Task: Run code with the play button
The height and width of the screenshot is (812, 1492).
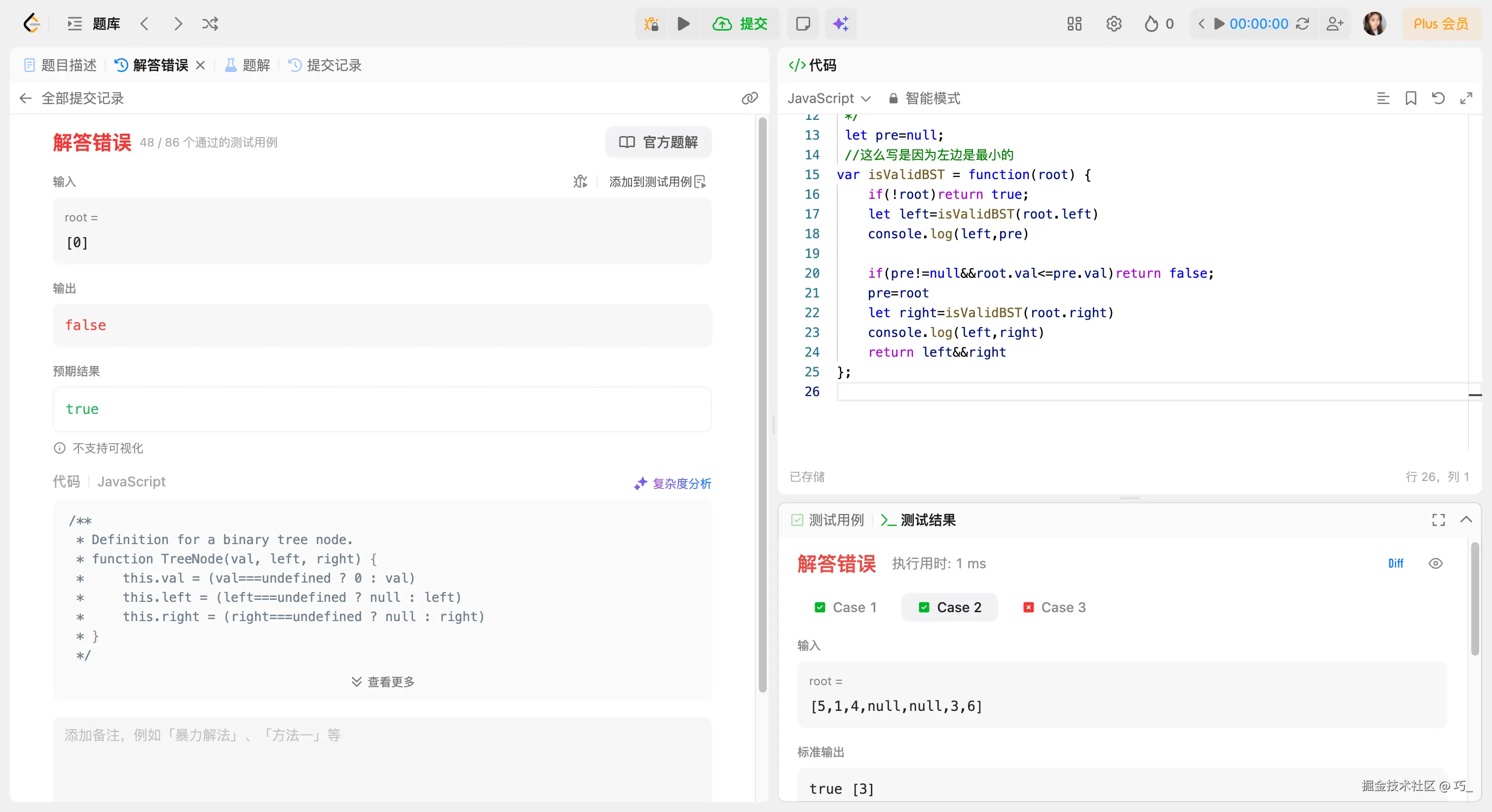Action: (683, 24)
